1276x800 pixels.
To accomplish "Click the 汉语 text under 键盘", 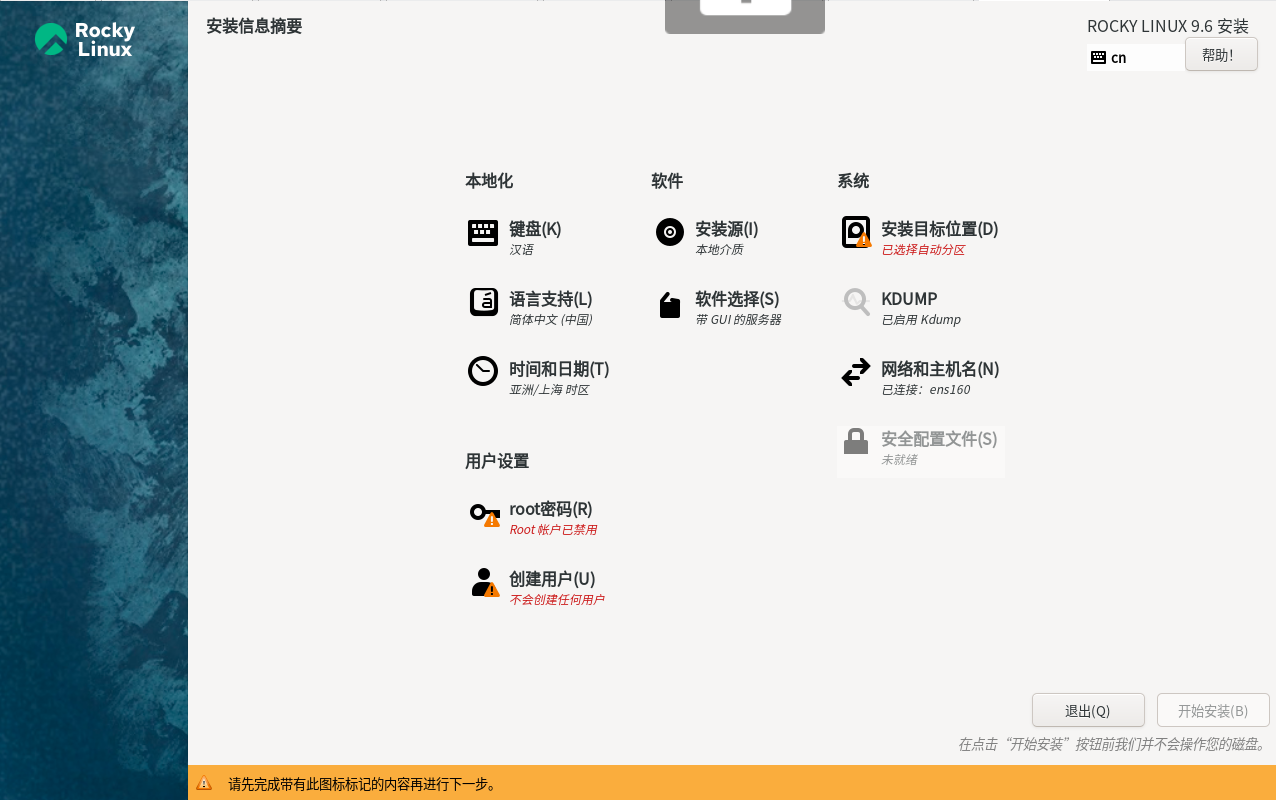I will (521, 250).
